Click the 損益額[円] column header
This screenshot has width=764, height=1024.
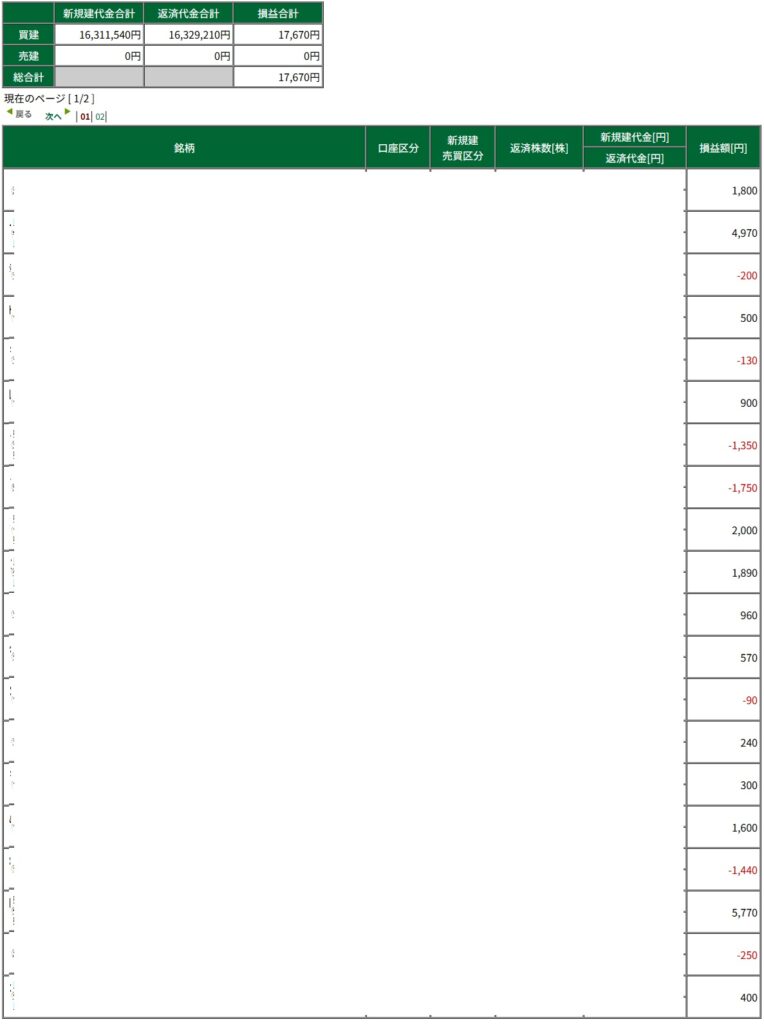723,148
